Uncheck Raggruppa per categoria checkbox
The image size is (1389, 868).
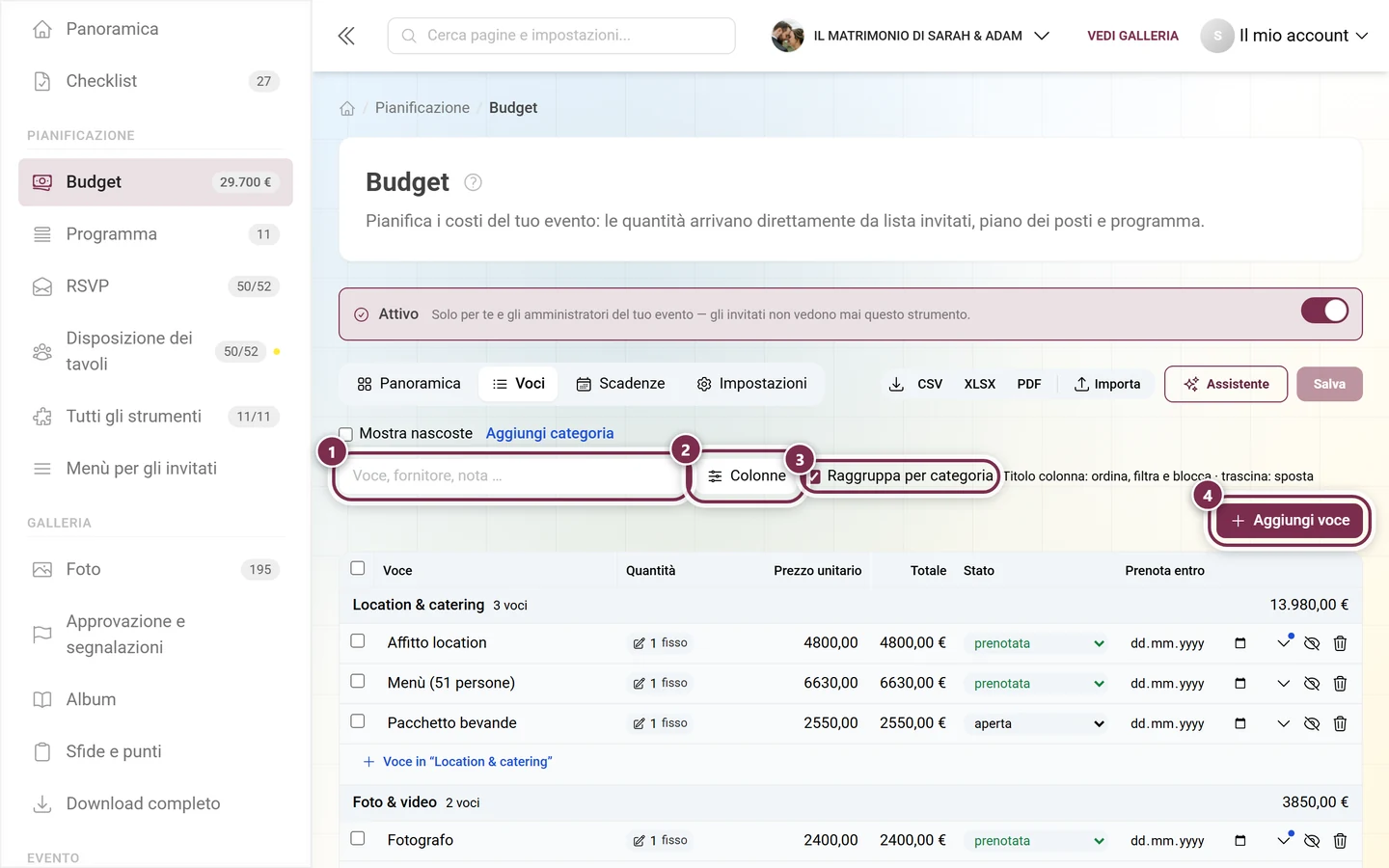tap(814, 476)
